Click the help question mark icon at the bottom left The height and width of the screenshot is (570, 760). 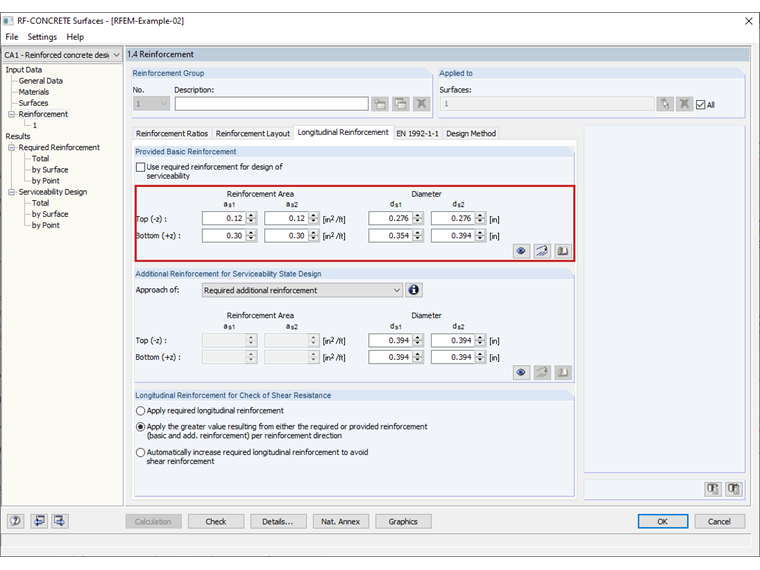(x=16, y=521)
